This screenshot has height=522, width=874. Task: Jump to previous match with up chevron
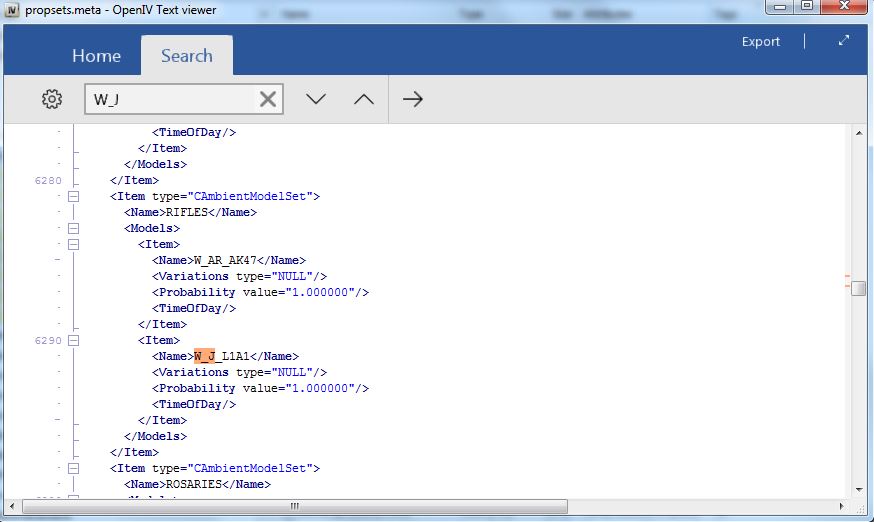tap(364, 99)
